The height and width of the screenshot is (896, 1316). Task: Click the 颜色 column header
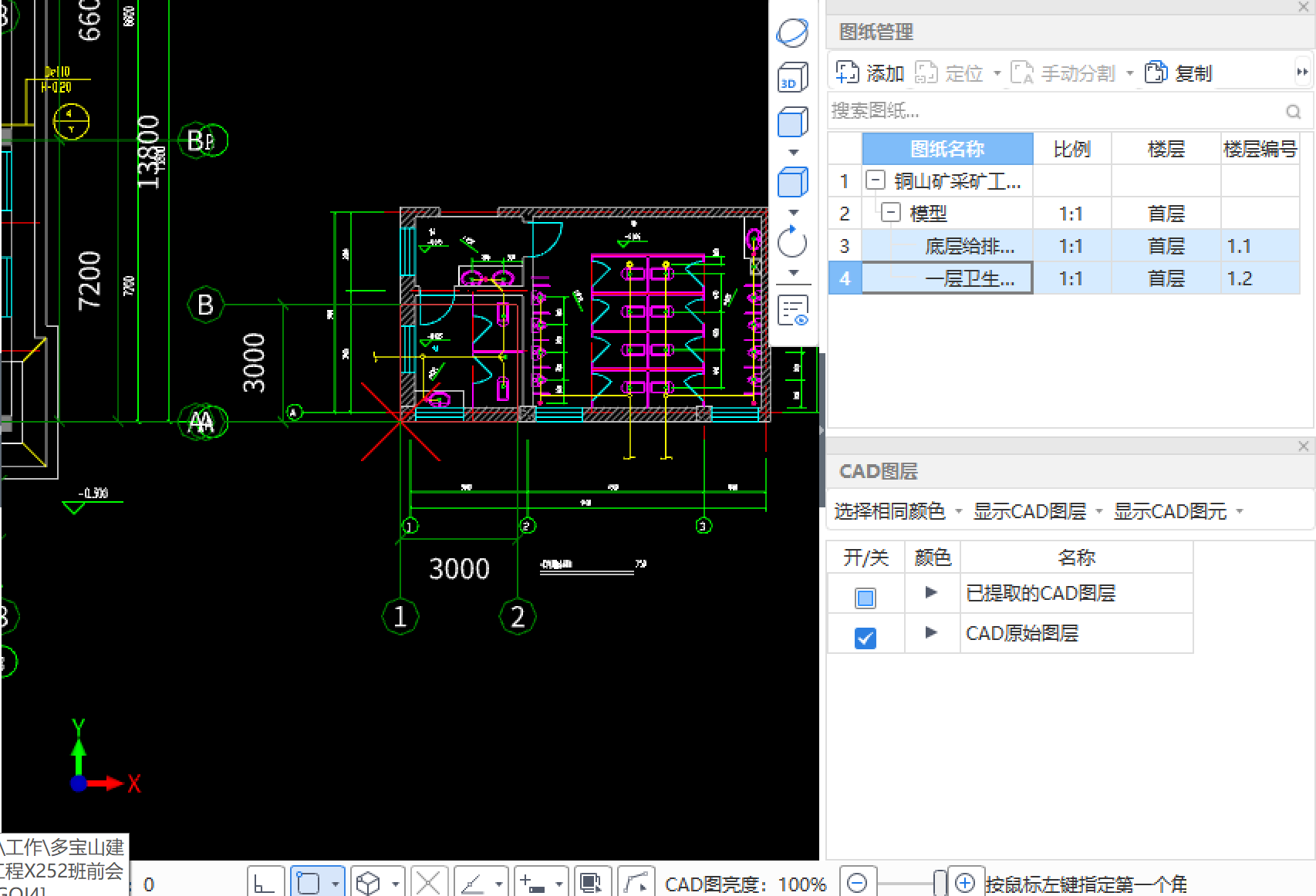click(932, 557)
